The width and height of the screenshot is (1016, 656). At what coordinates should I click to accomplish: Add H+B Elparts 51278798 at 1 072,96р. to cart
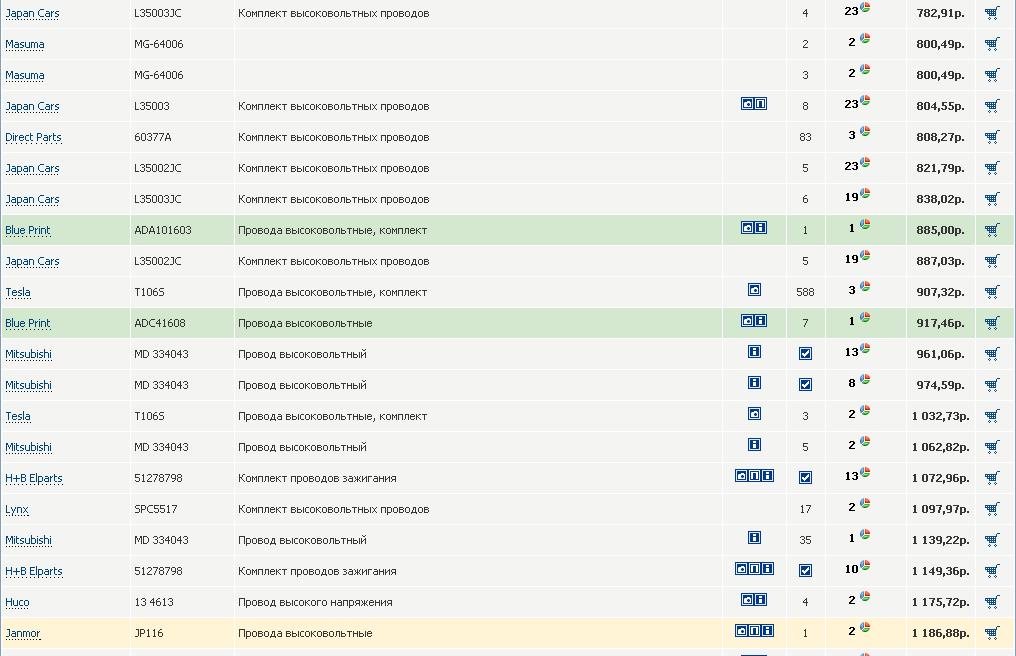(992, 478)
